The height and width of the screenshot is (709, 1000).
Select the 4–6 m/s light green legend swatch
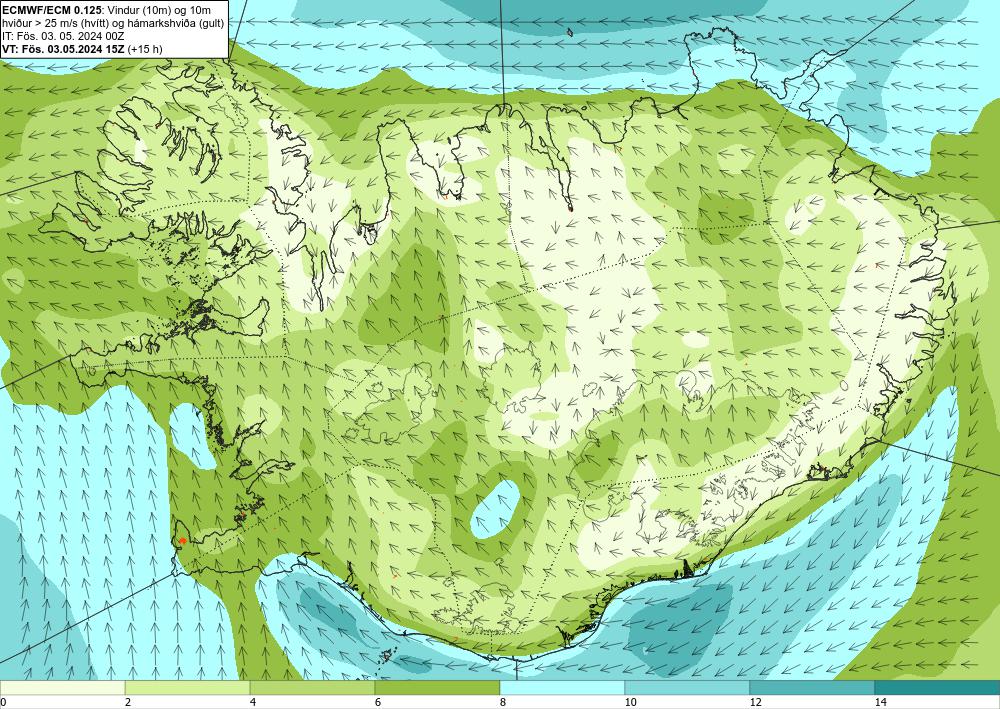click(312, 688)
